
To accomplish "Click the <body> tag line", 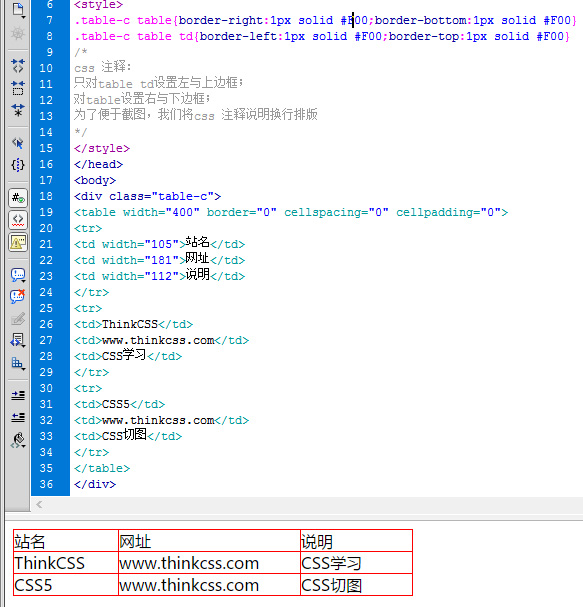I will 95,180.
